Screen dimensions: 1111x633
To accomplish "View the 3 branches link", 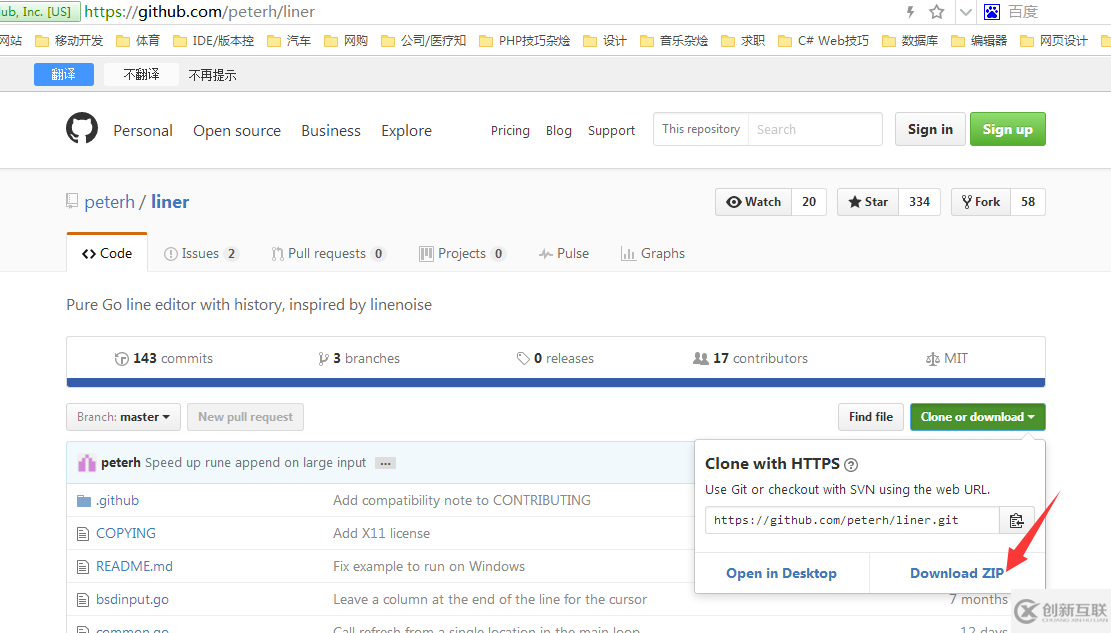I will [x=359, y=359].
